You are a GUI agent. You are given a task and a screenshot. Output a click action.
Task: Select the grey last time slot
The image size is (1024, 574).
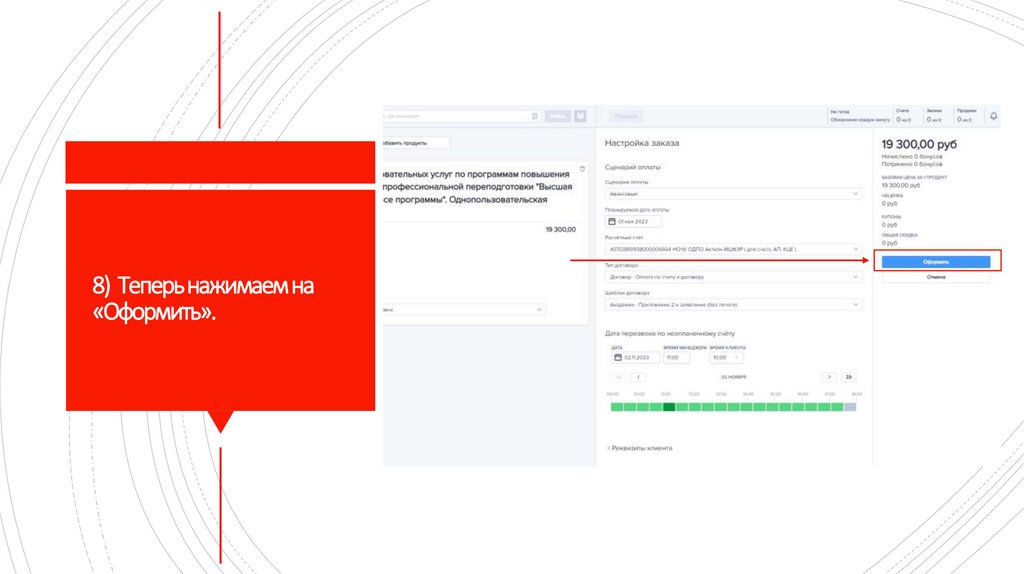pos(850,407)
